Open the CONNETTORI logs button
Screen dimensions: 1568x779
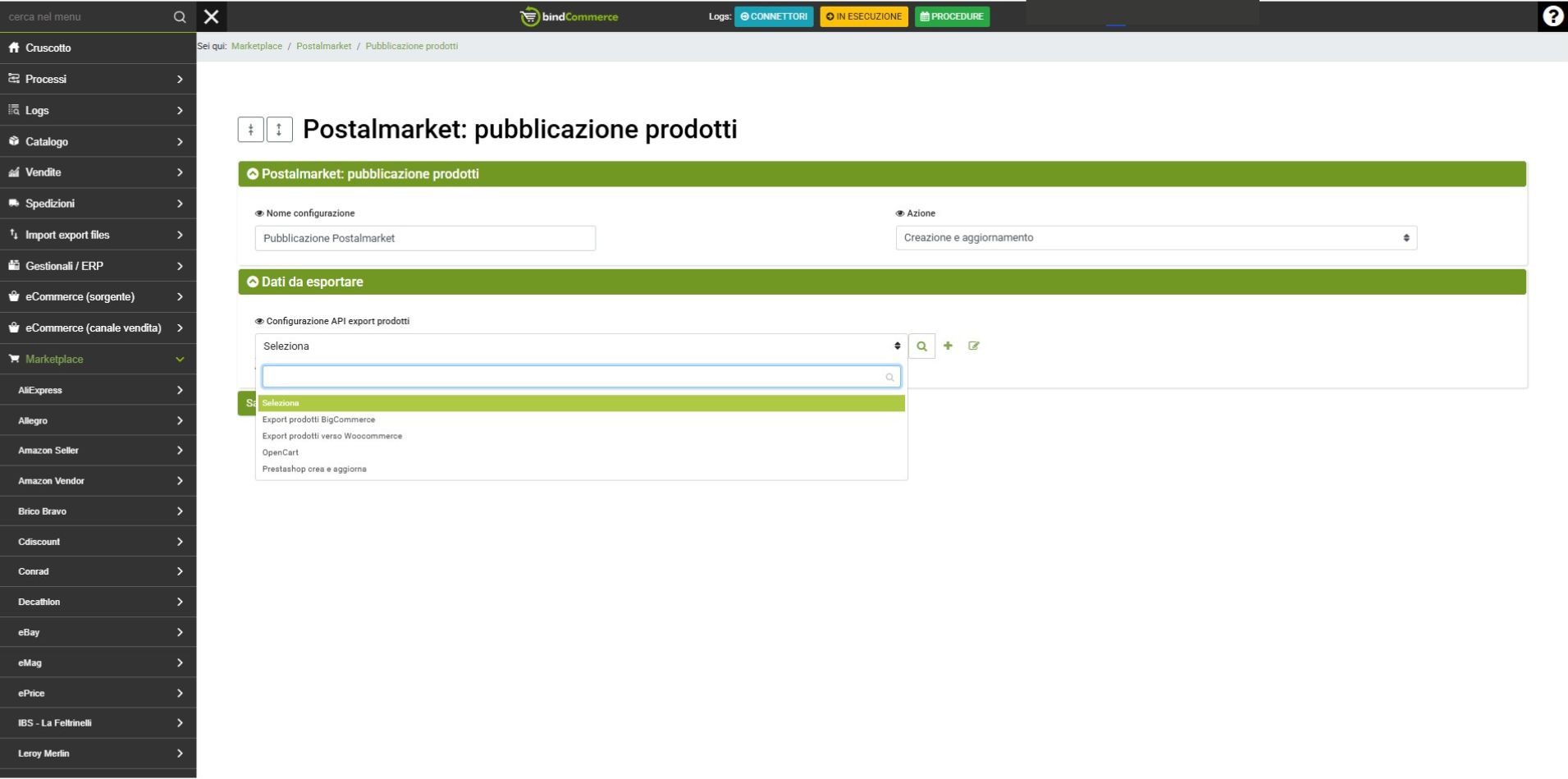click(773, 16)
